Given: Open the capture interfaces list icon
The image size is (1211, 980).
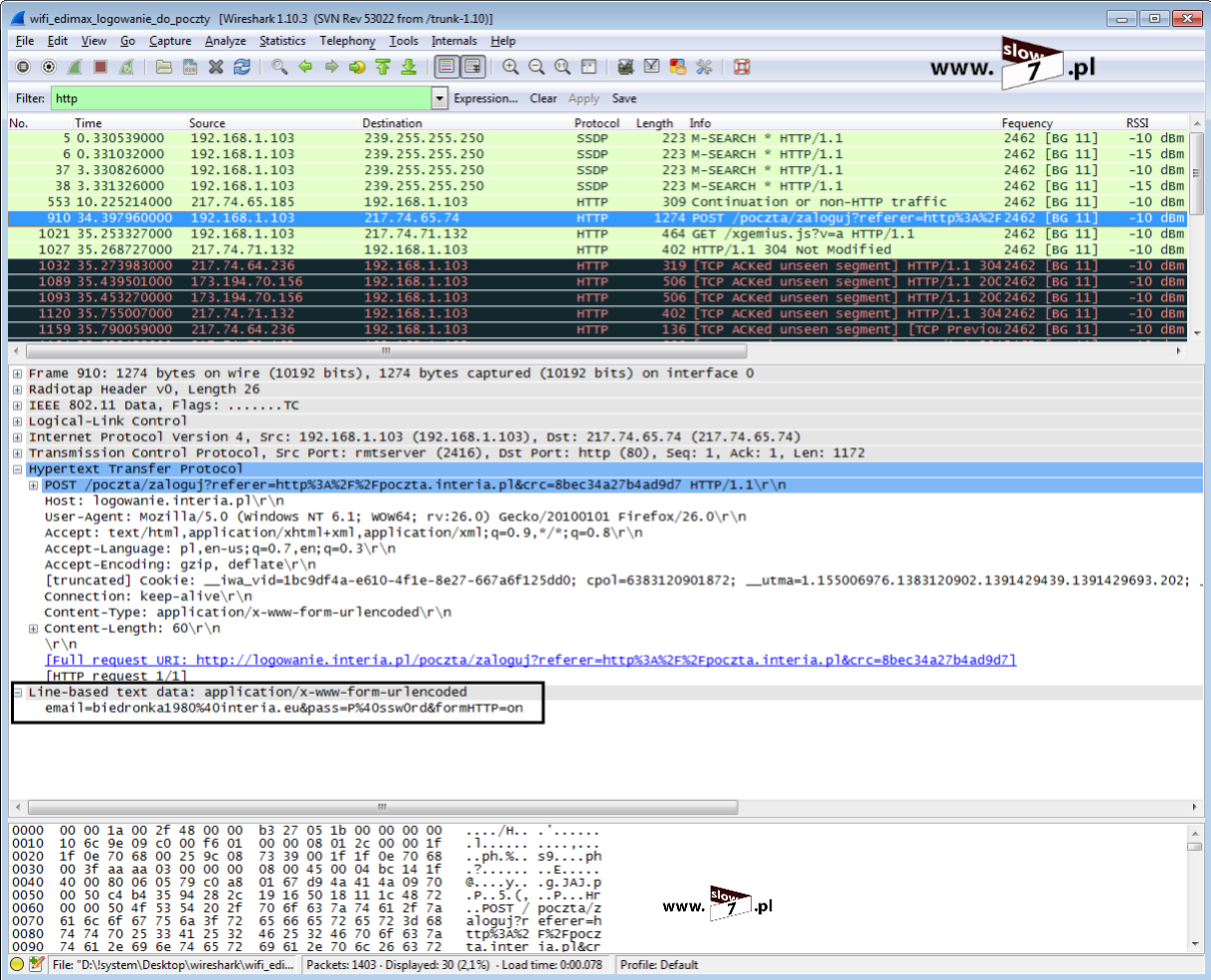Looking at the screenshot, I should pyautogui.click(x=23, y=67).
